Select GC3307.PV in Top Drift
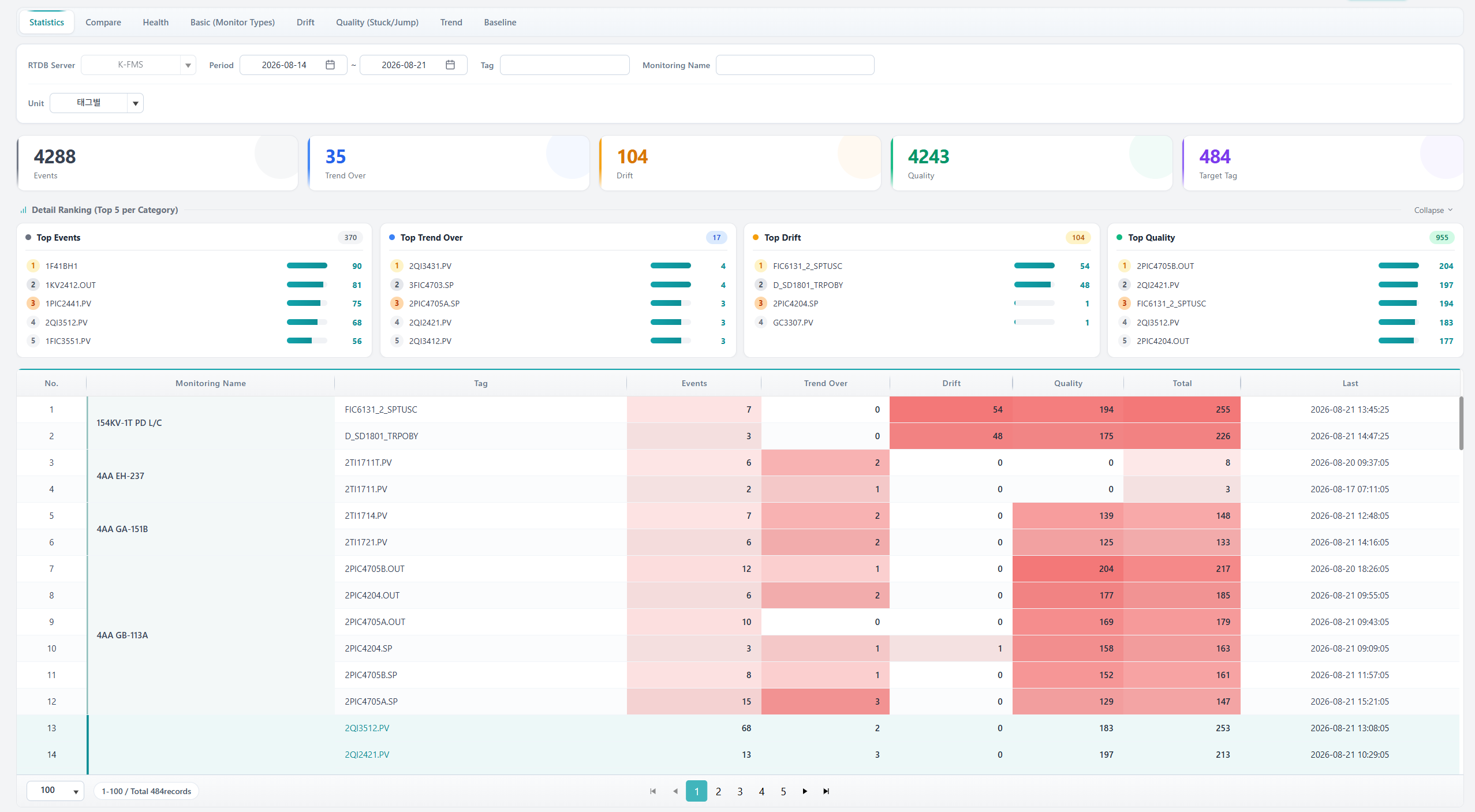This screenshot has height=812, width=1475. click(x=793, y=323)
